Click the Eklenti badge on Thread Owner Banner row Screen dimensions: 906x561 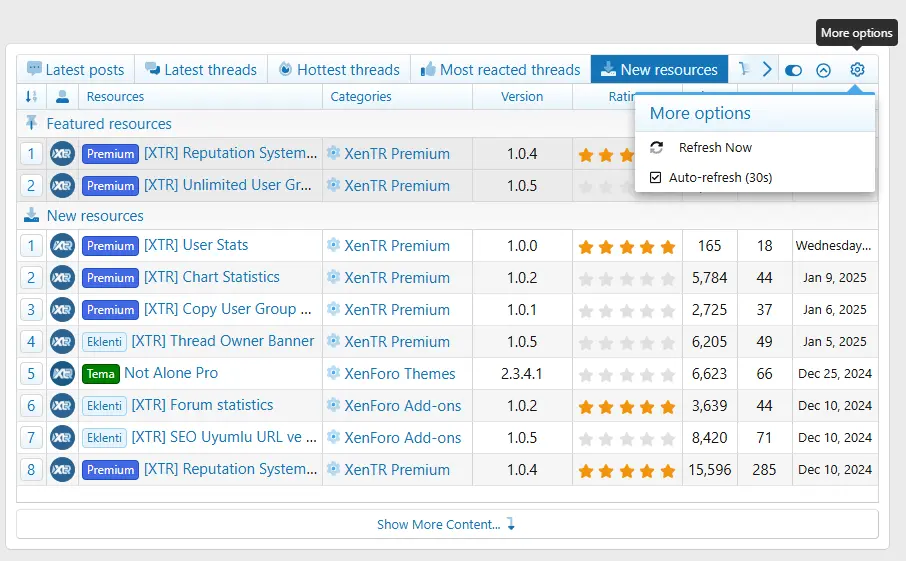[105, 342]
